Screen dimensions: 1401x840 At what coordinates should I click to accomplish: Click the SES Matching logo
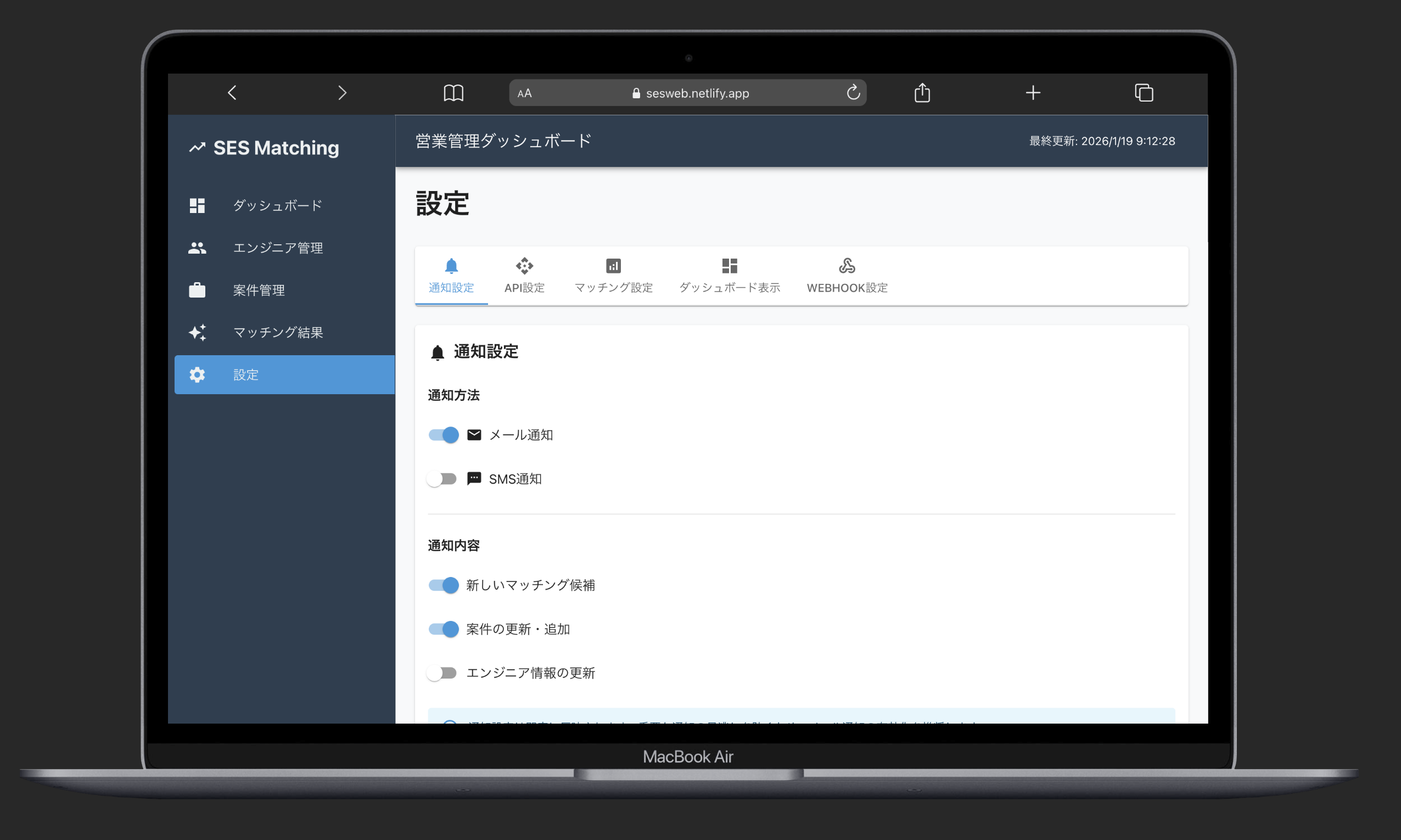point(264,148)
